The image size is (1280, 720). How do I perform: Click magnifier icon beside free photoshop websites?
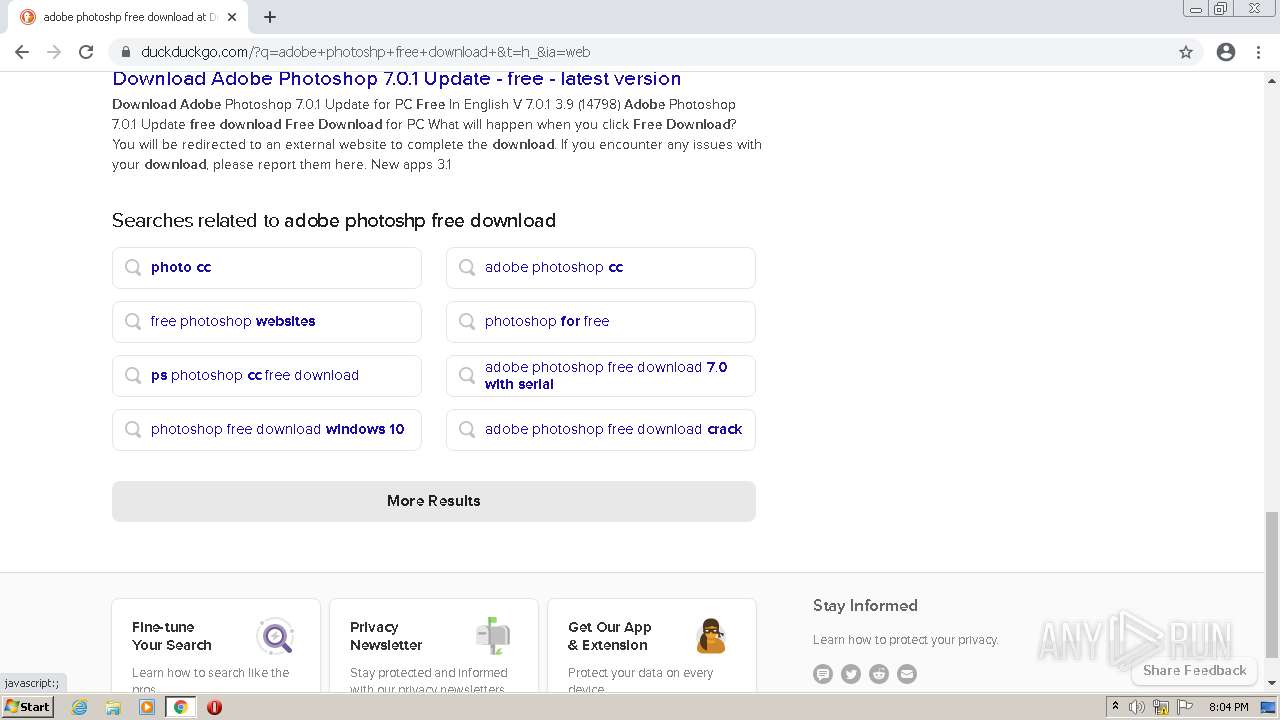click(x=133, y=321)
